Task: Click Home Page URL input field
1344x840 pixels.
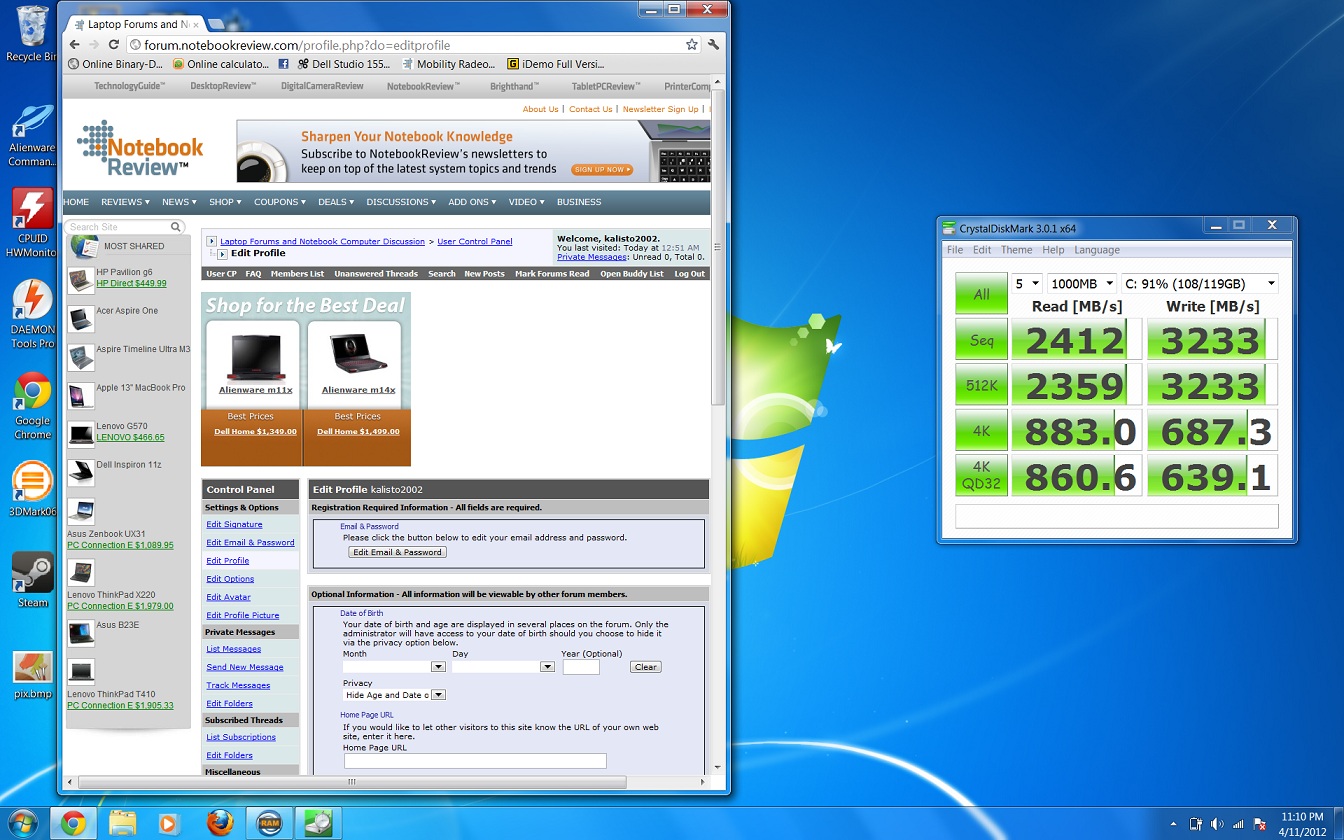Action: (475, 761)
